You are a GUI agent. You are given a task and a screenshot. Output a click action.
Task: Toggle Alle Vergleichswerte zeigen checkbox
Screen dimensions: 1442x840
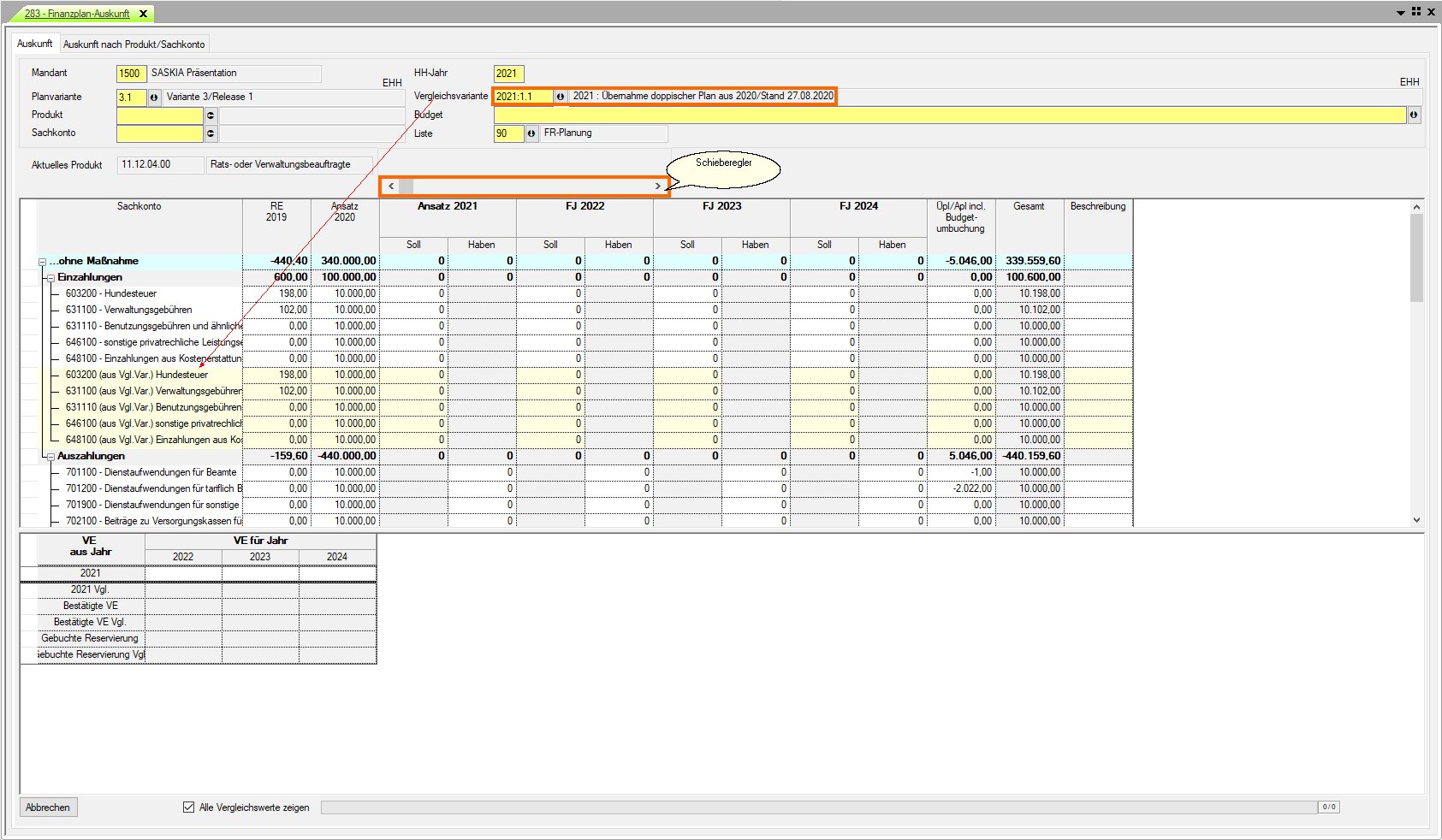coord(188,807)
